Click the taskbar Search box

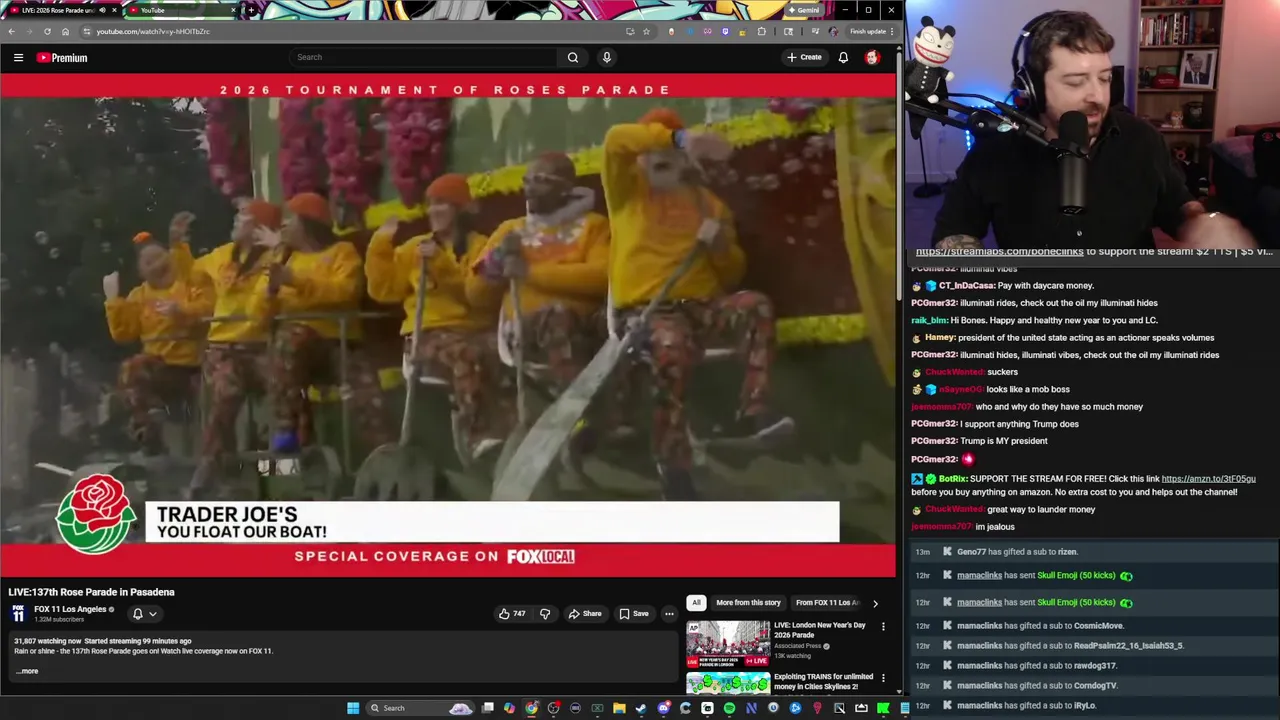pos(420,708)
